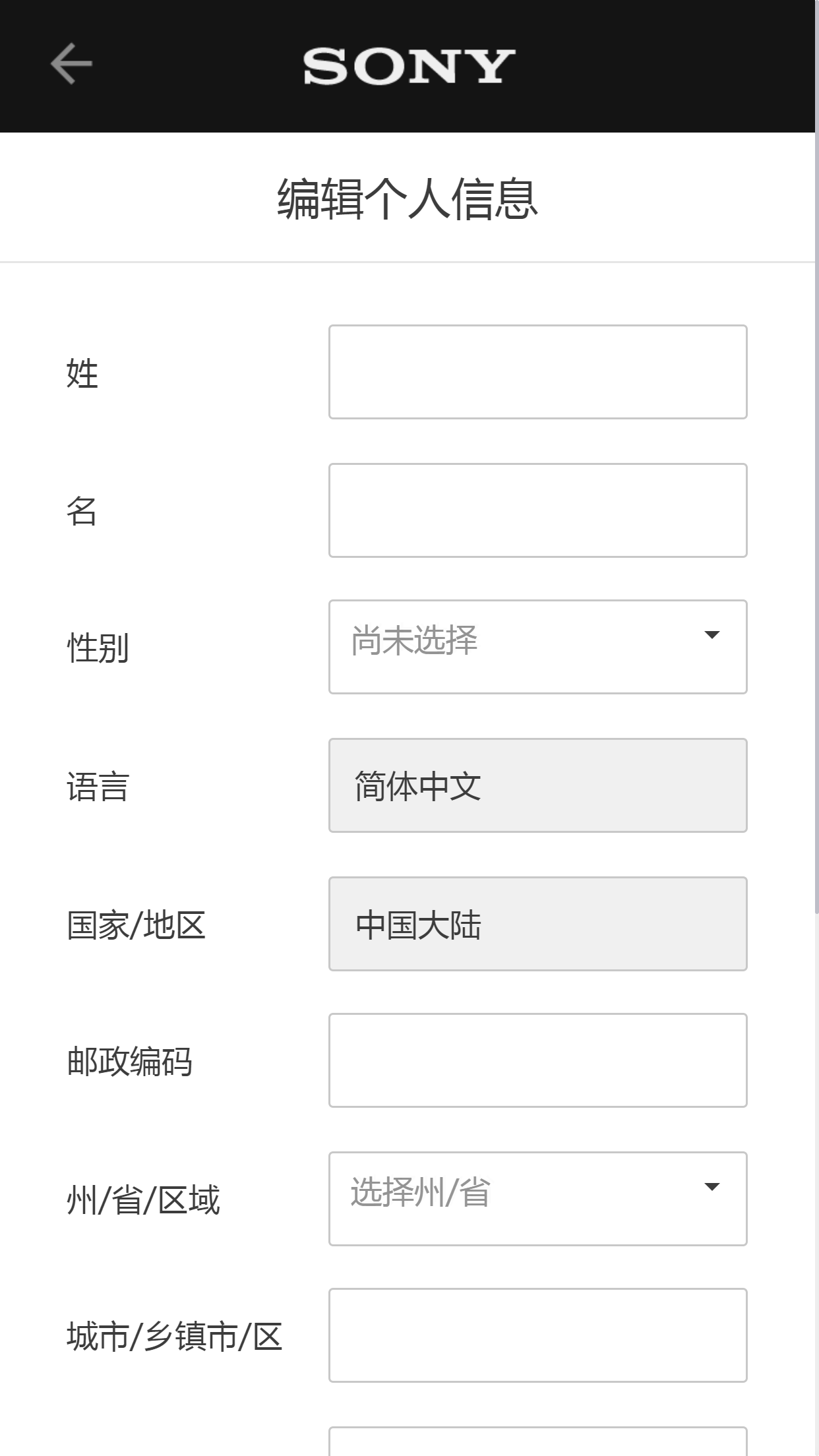Click into the 名 input field
This screenshot has height=1456, width=819.
[537, 509]
